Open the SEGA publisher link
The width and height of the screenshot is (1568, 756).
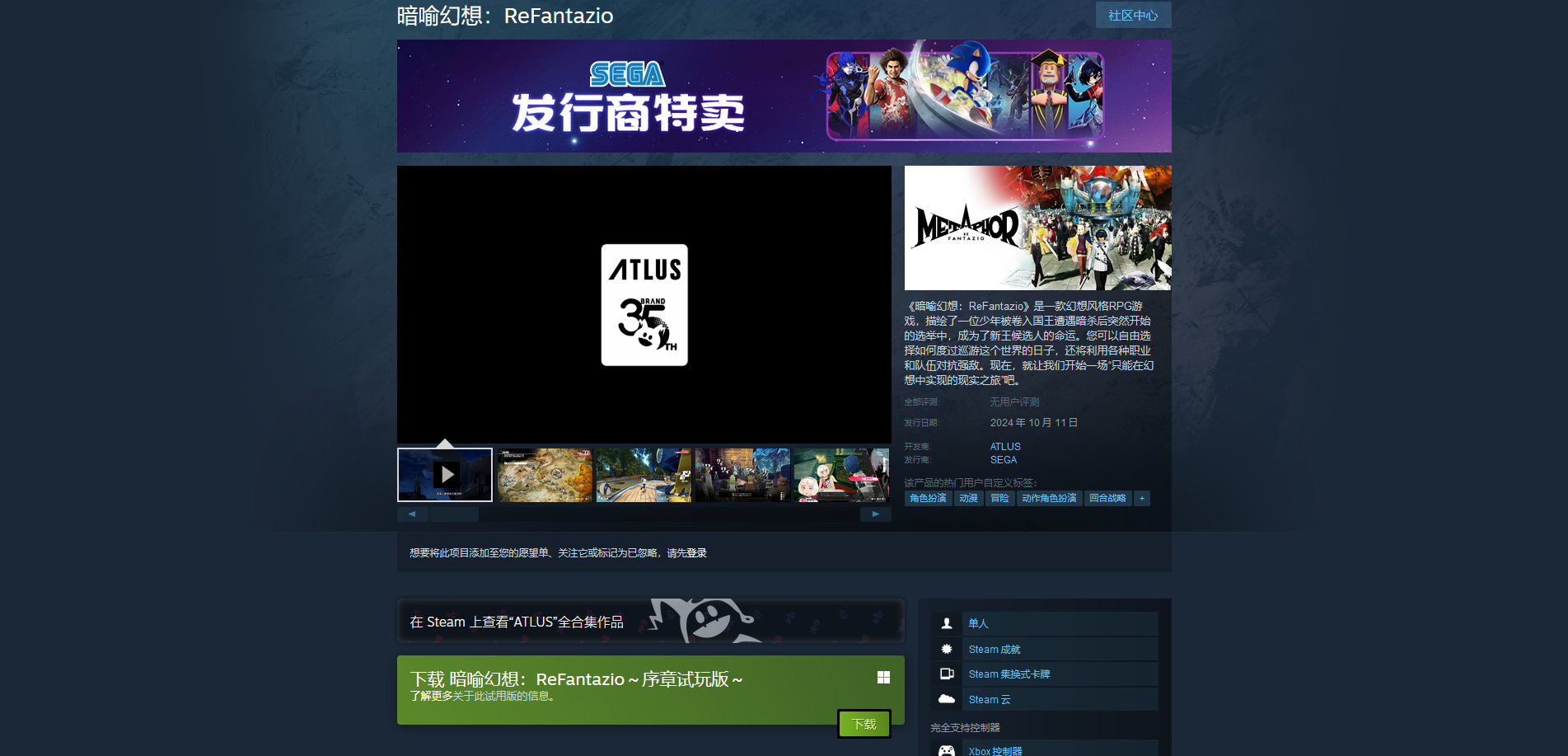[1004, 460]
